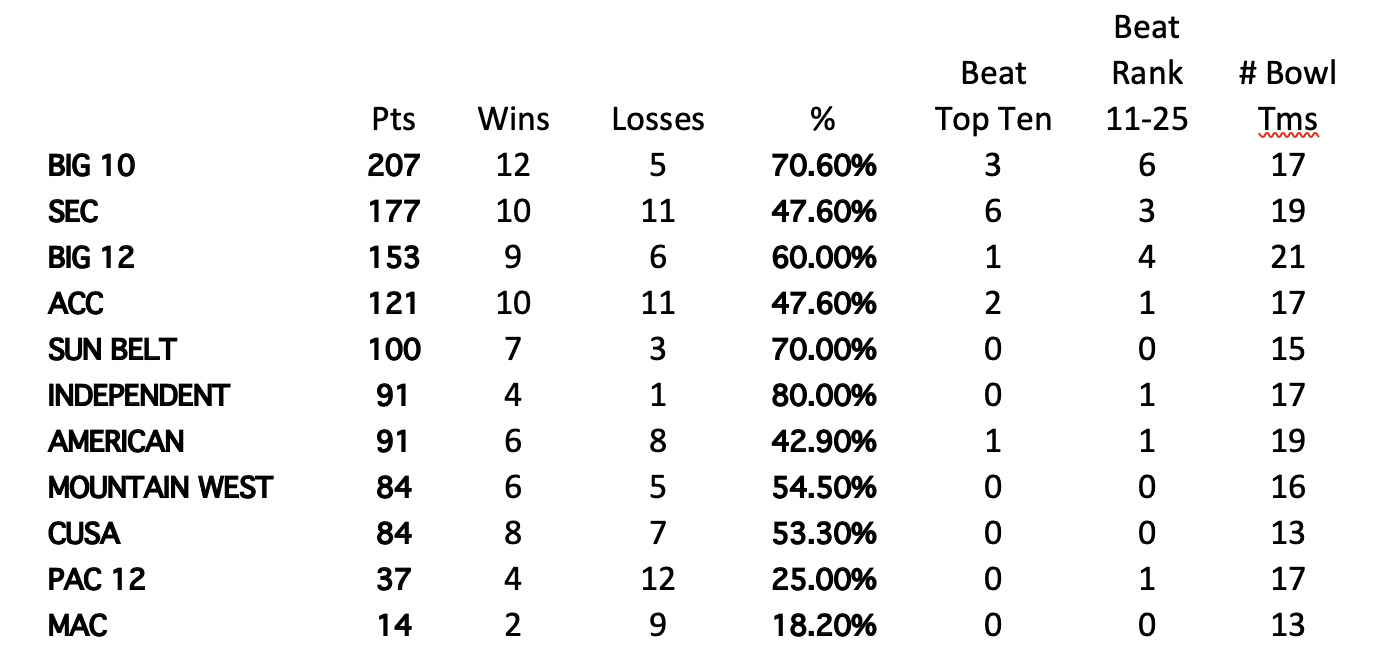This screenshot has width=1378, height=672.
Task: Click the CUSA row label
Action: [84, 533]
